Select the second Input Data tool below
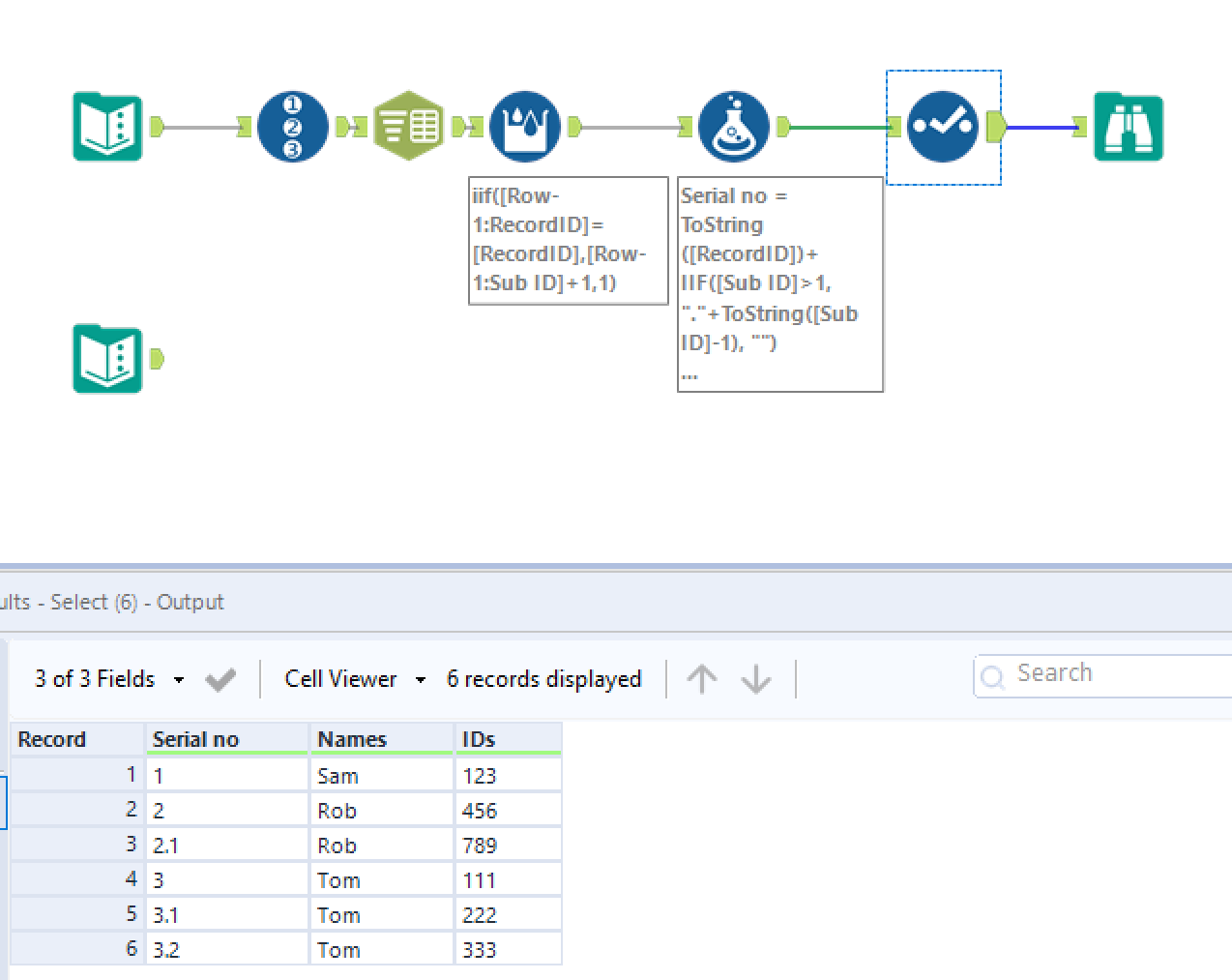The width and height of the screenshot is (1232, 980). tap(106, 358)
